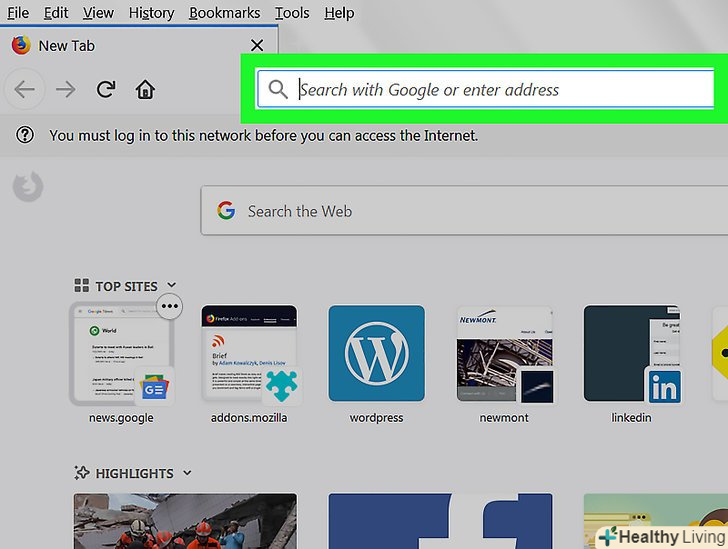Open the Edit menu
728x549 pixels.
tap(56, 13)
